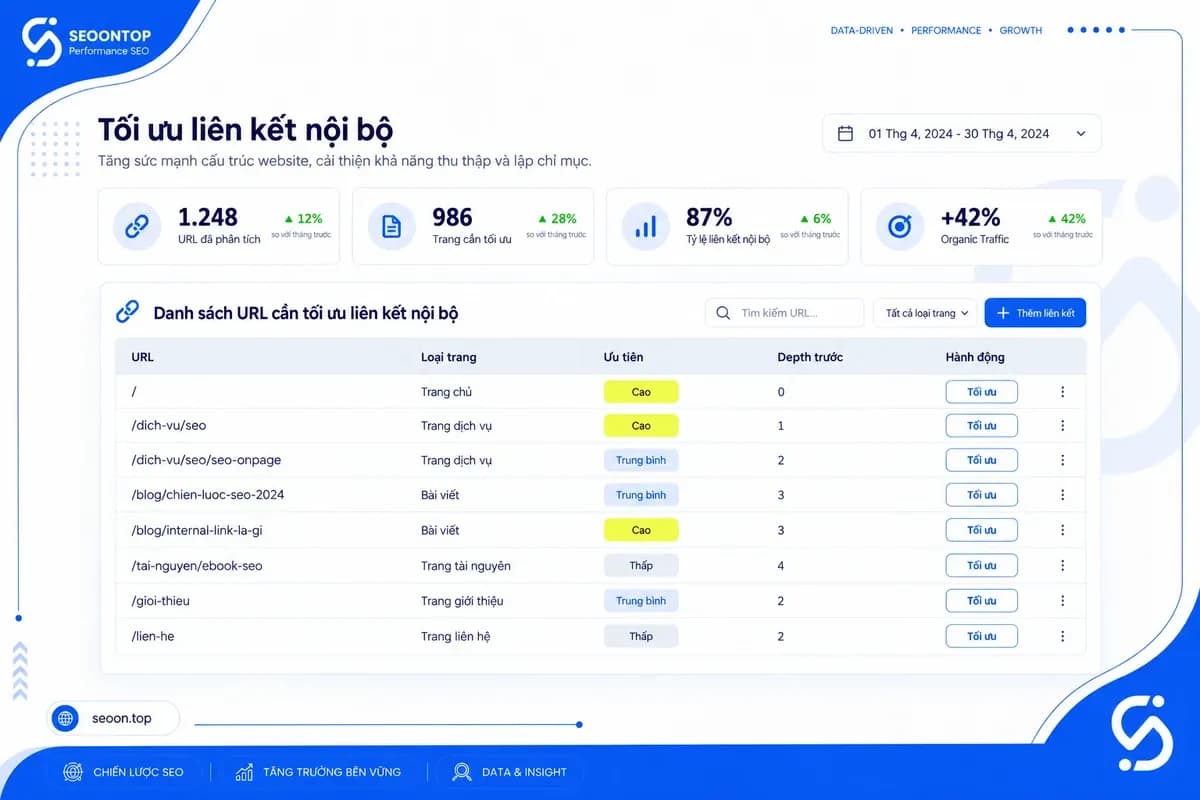Click the Data & Insight magnifier icon

click(x=461, y=772)
